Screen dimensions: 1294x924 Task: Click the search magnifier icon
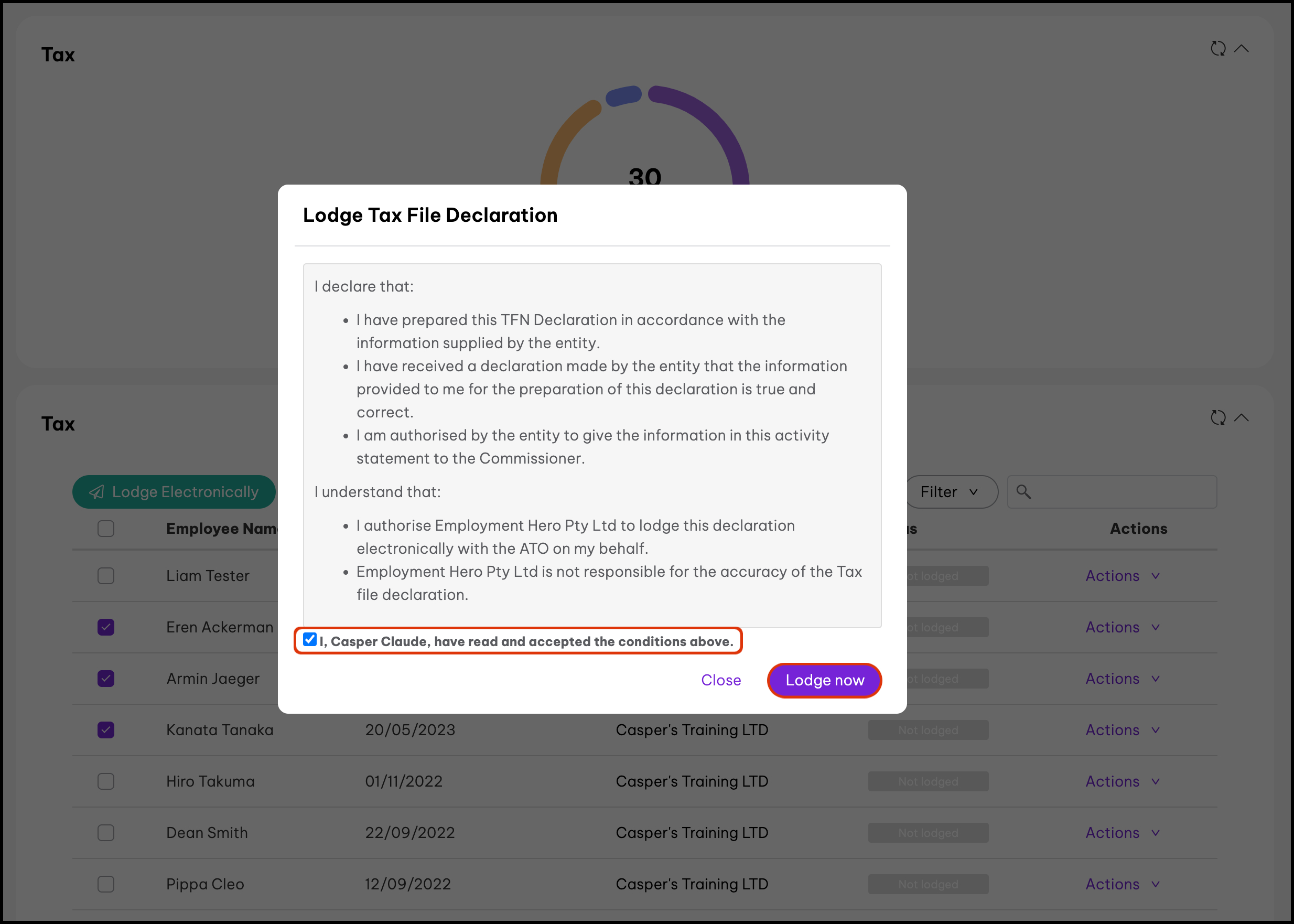coord(1023,491)
